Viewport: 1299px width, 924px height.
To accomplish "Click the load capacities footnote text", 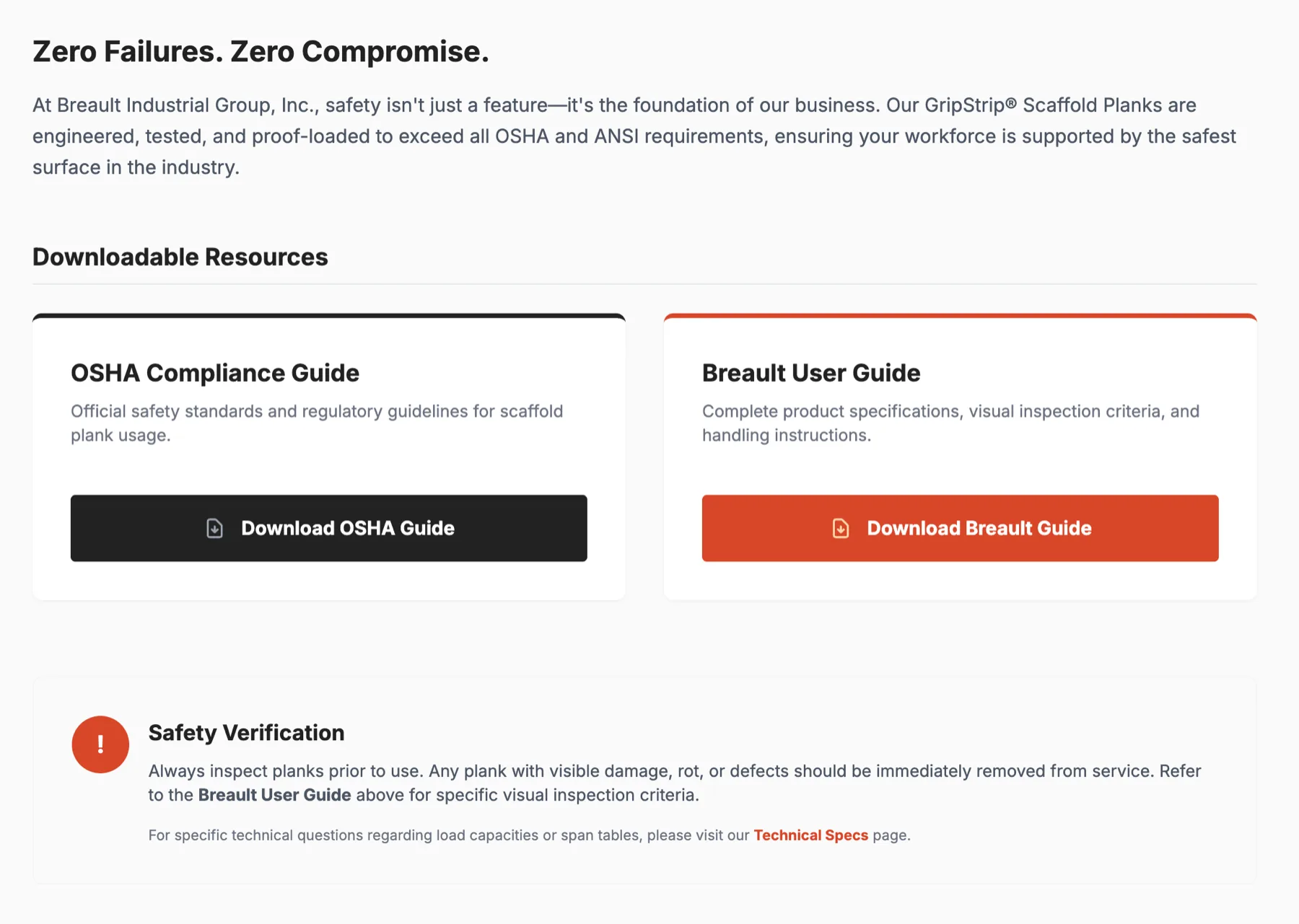I will (x=530, y=835).
